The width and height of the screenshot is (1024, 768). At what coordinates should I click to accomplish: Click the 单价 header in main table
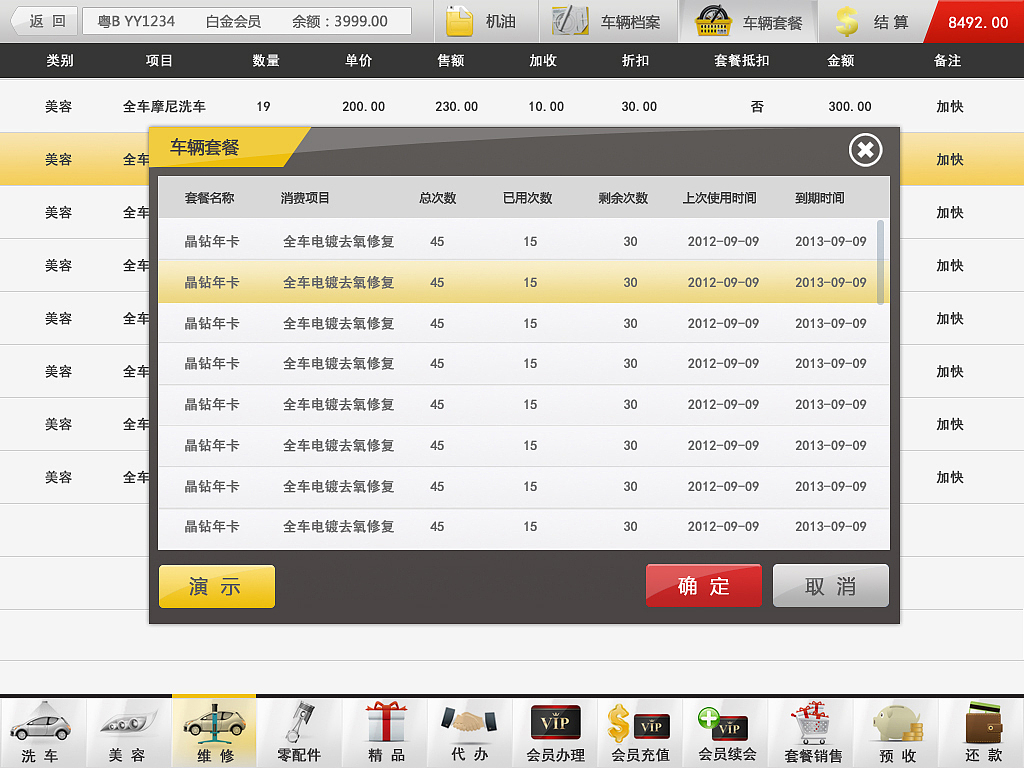pyautogui.click(x=359, y=61)
